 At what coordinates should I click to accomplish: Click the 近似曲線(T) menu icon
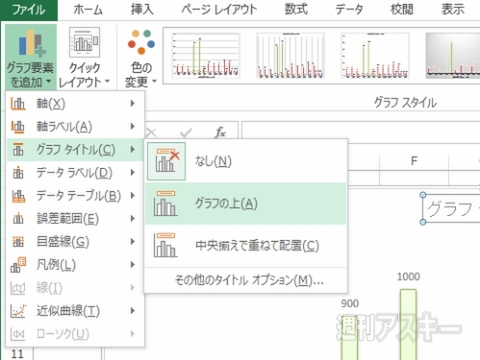pos(18,311)
